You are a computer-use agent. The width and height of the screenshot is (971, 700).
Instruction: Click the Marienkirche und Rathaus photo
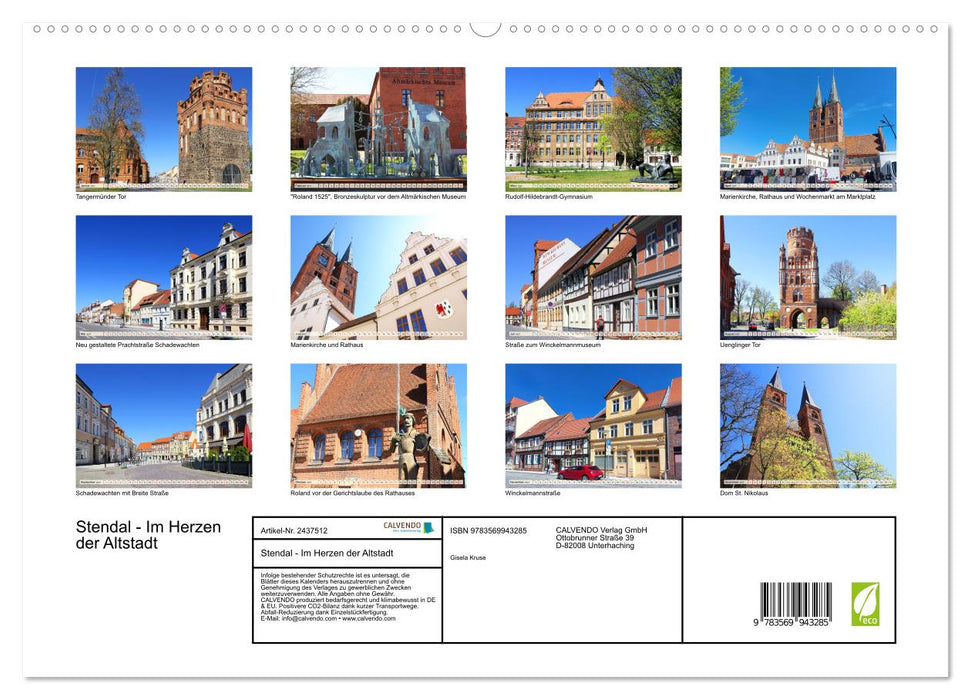click(x=378, y=277)
